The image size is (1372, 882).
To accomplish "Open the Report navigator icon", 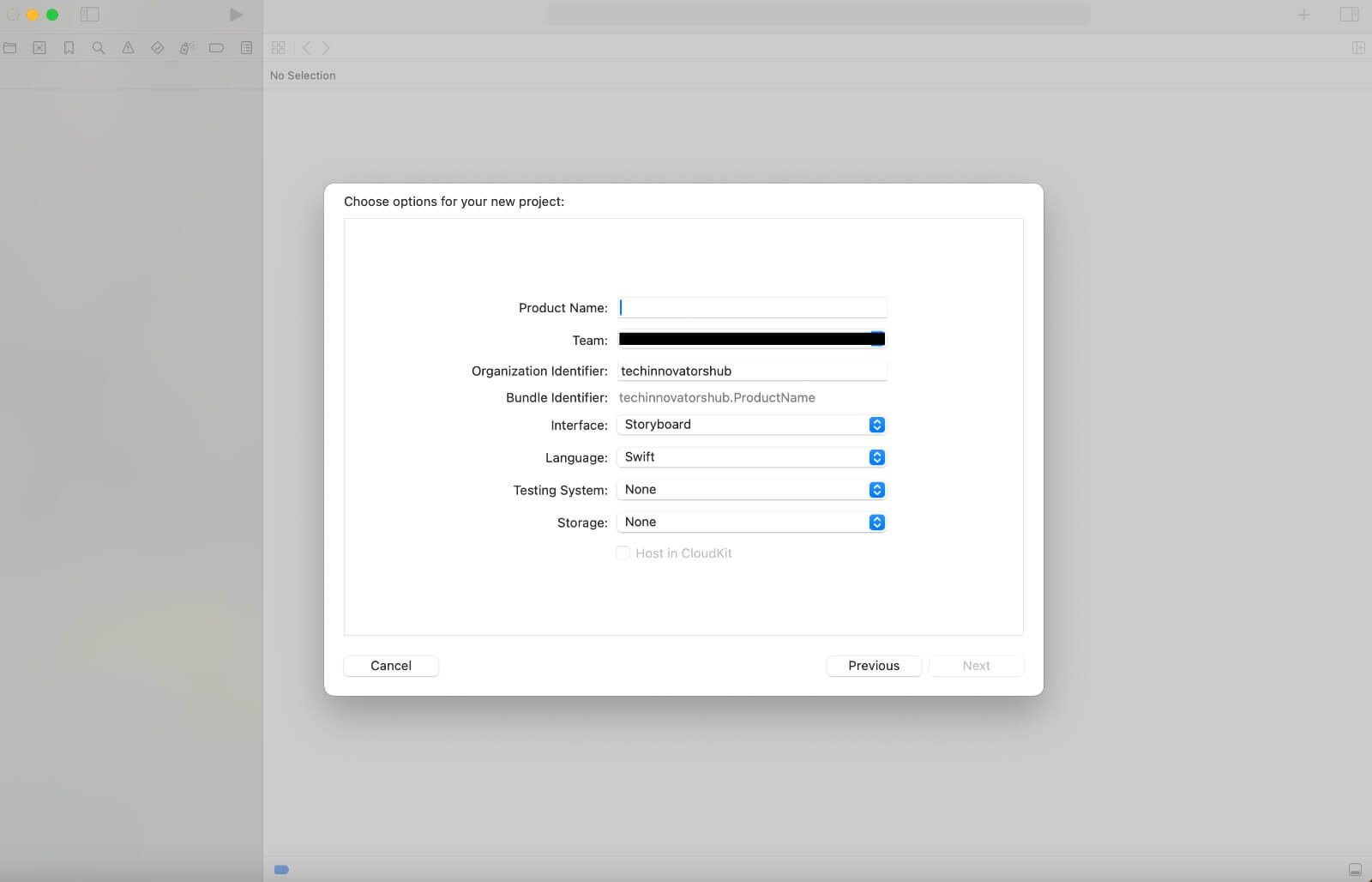I will coord(246,48).
